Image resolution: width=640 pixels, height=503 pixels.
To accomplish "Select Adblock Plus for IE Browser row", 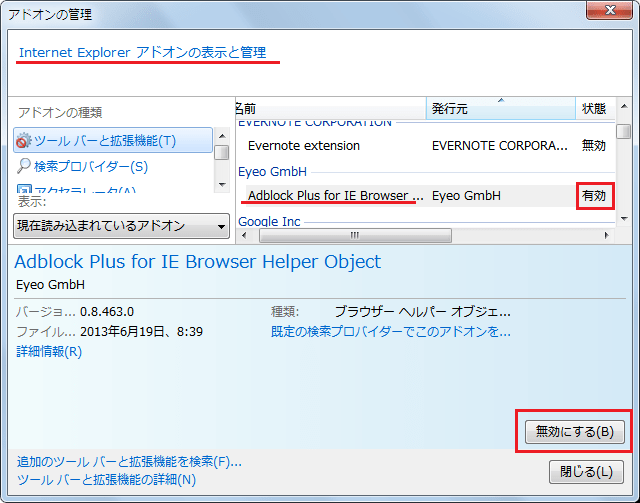I will (335, 196).
